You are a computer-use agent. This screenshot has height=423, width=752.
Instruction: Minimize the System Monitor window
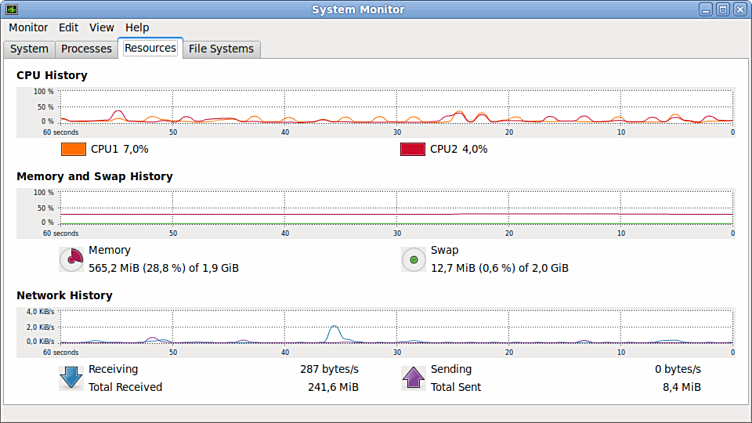click(x=706, y=9)
